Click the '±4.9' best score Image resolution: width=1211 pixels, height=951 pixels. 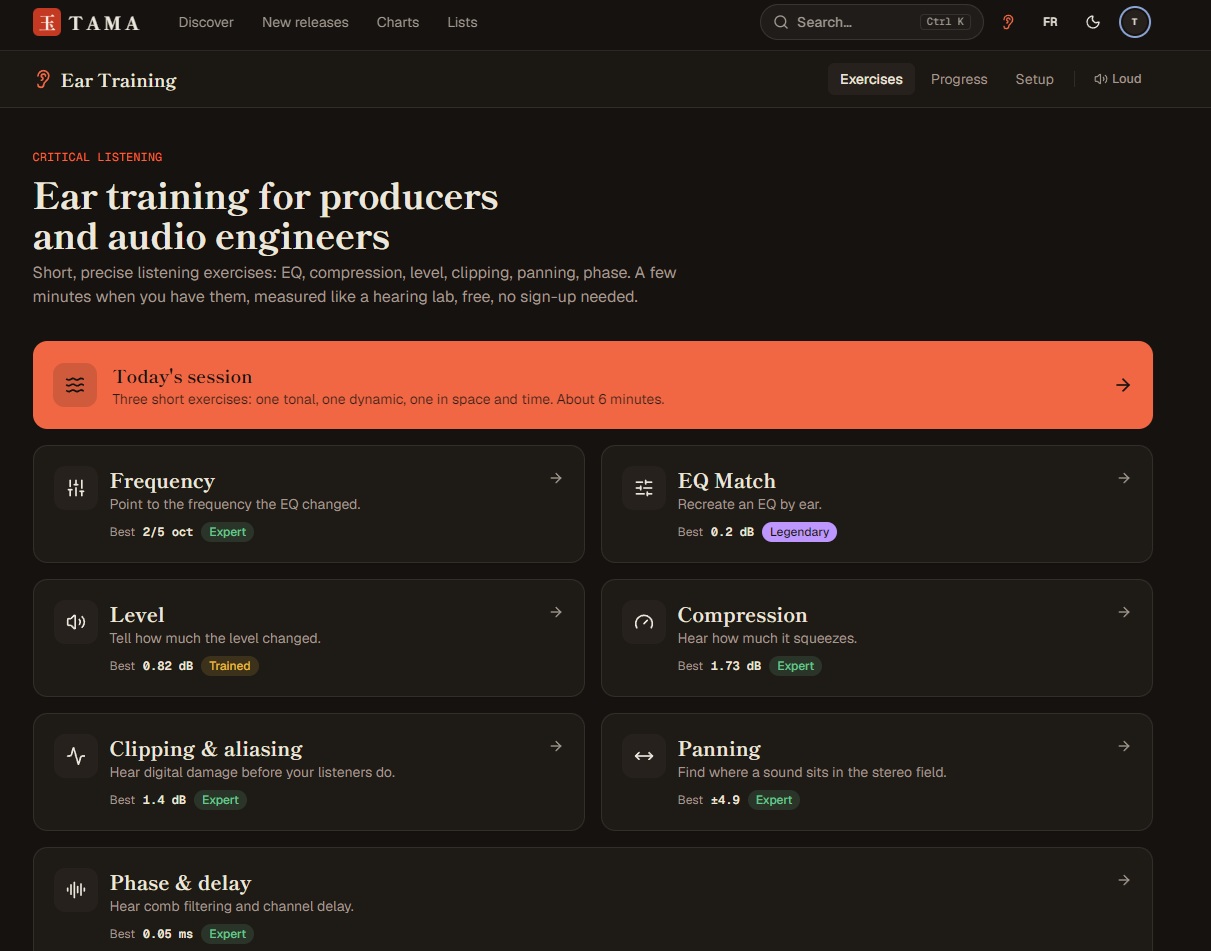pyautogui.click(x=725, y=800)
